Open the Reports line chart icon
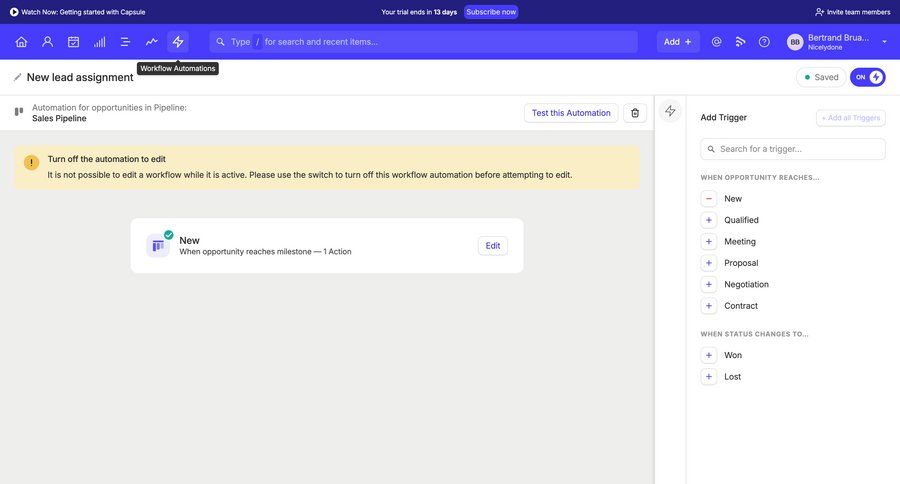This screenshot has width=900, height=484. click(151, 42)
